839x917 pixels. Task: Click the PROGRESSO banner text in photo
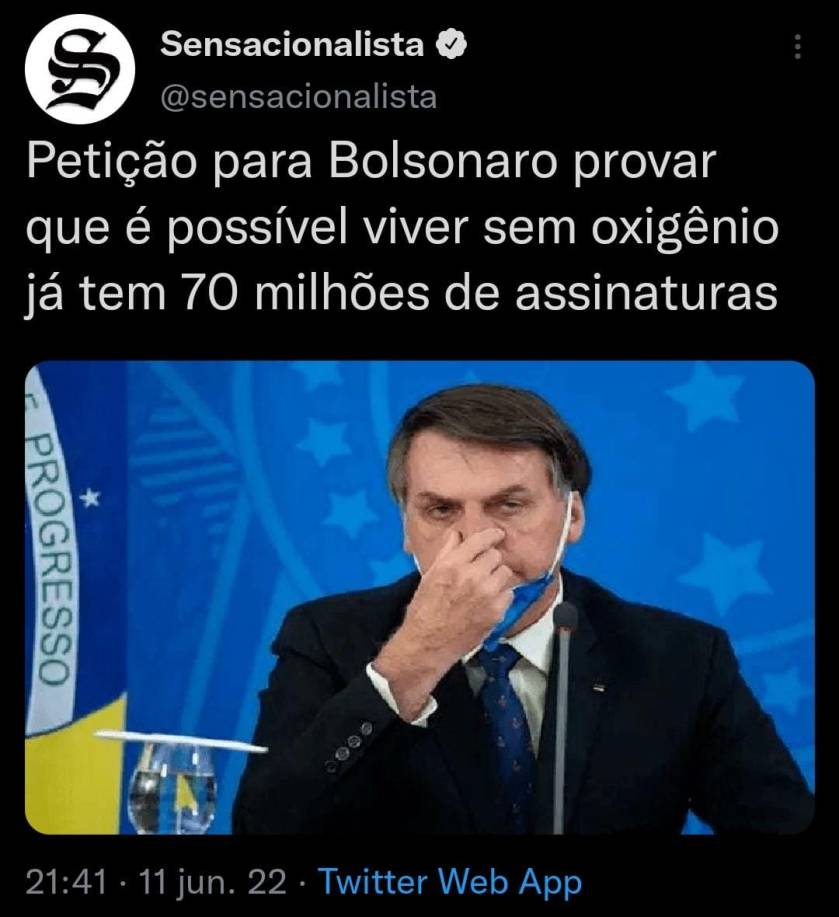click(x=52, y=560)
